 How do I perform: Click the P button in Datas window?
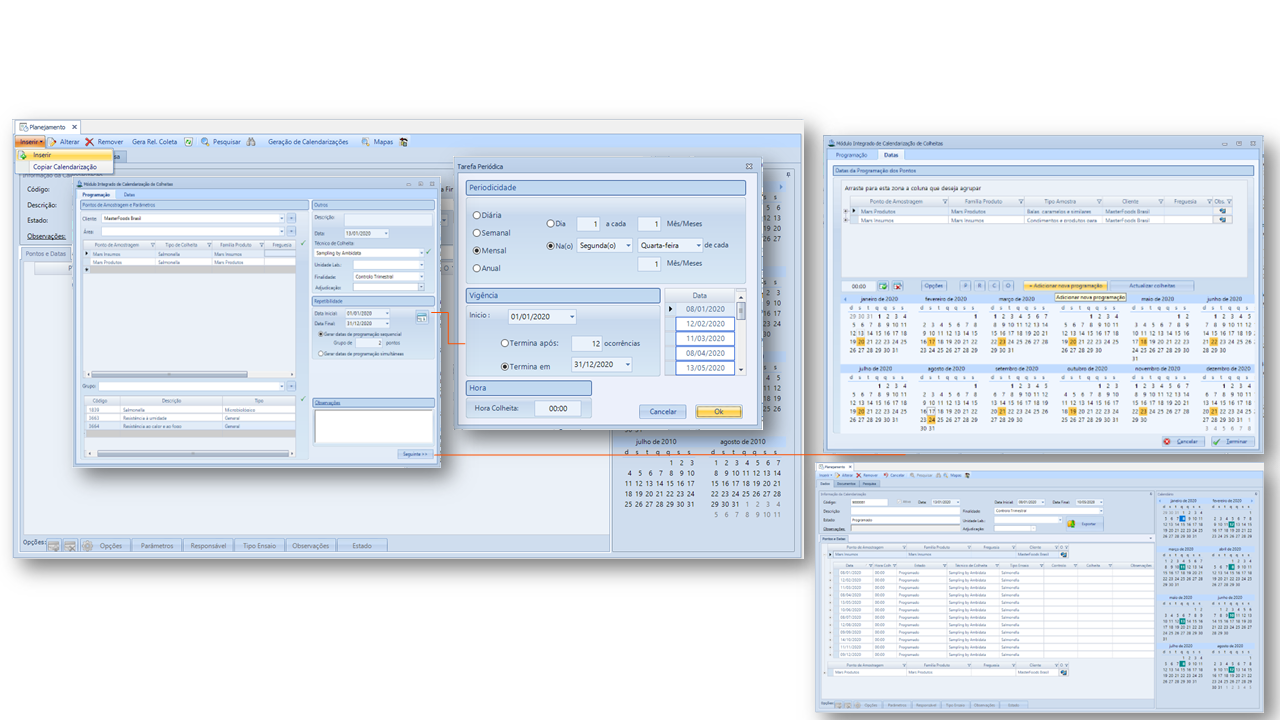click(965, 286)
